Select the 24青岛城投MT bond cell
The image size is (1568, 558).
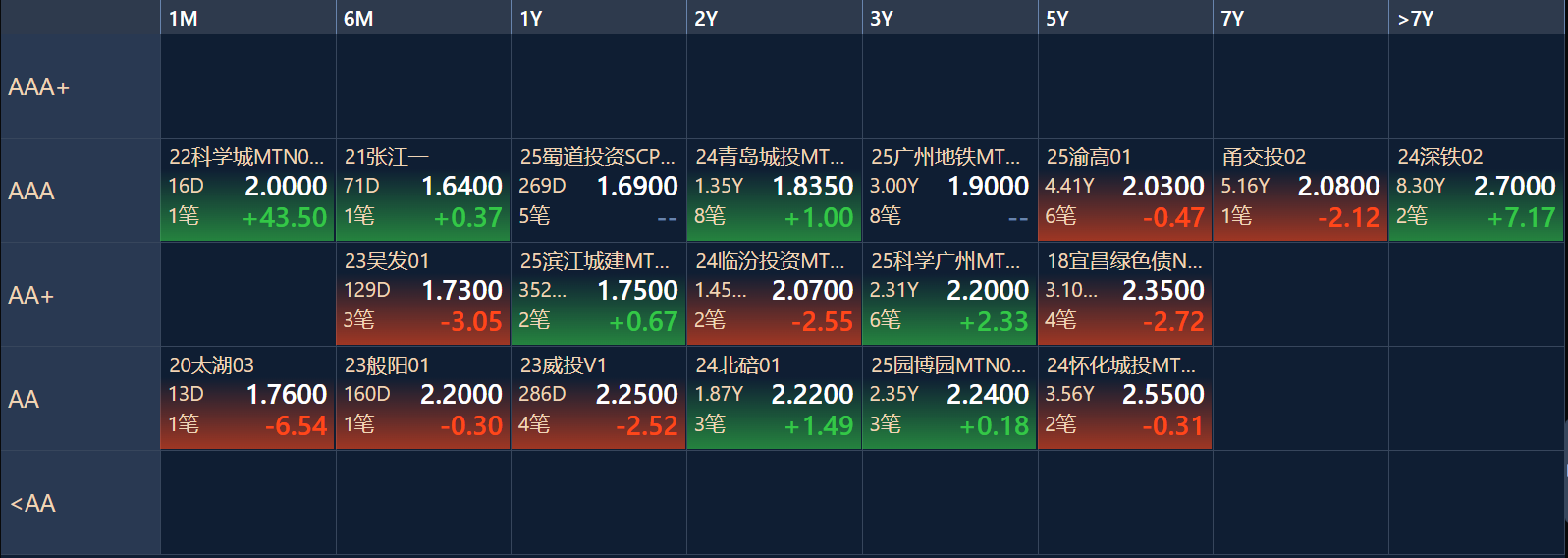(x=774, y=190)
